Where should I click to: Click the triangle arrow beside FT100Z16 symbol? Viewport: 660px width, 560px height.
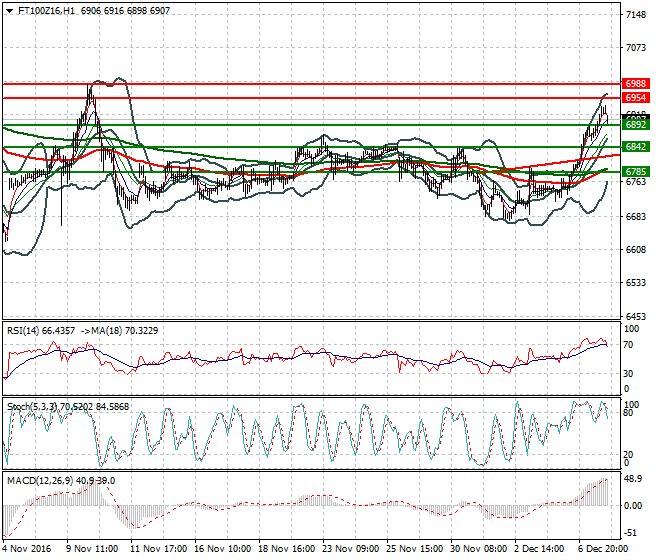9,10
